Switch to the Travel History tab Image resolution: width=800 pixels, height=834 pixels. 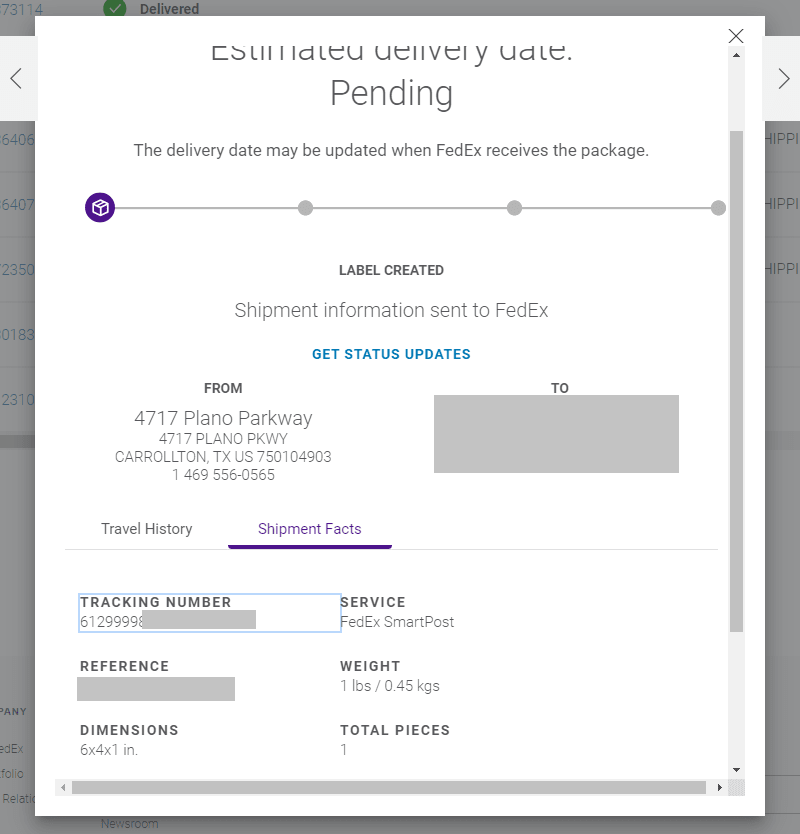(x=146, y=529)
